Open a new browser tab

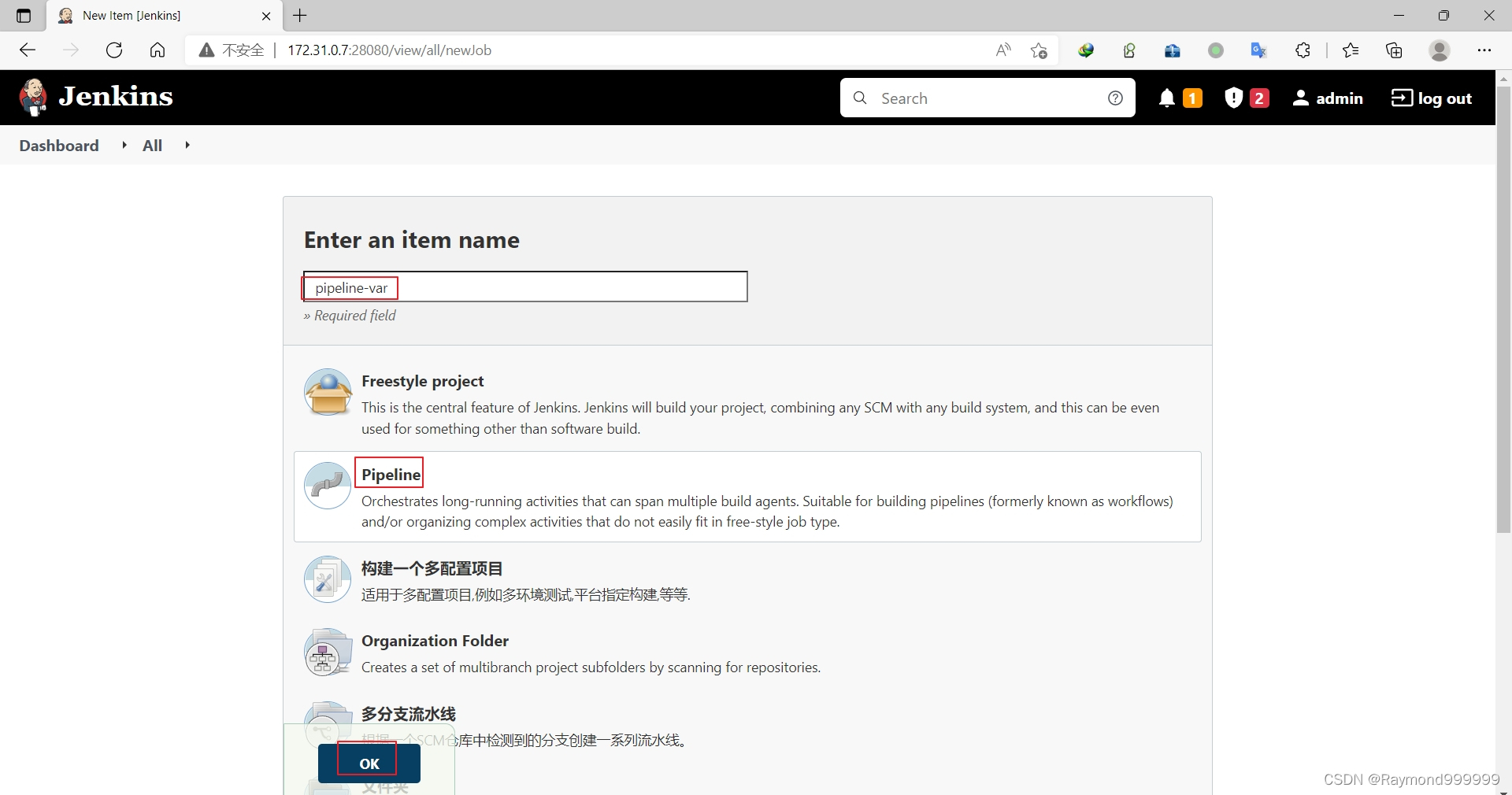click(x=300, y=15)
